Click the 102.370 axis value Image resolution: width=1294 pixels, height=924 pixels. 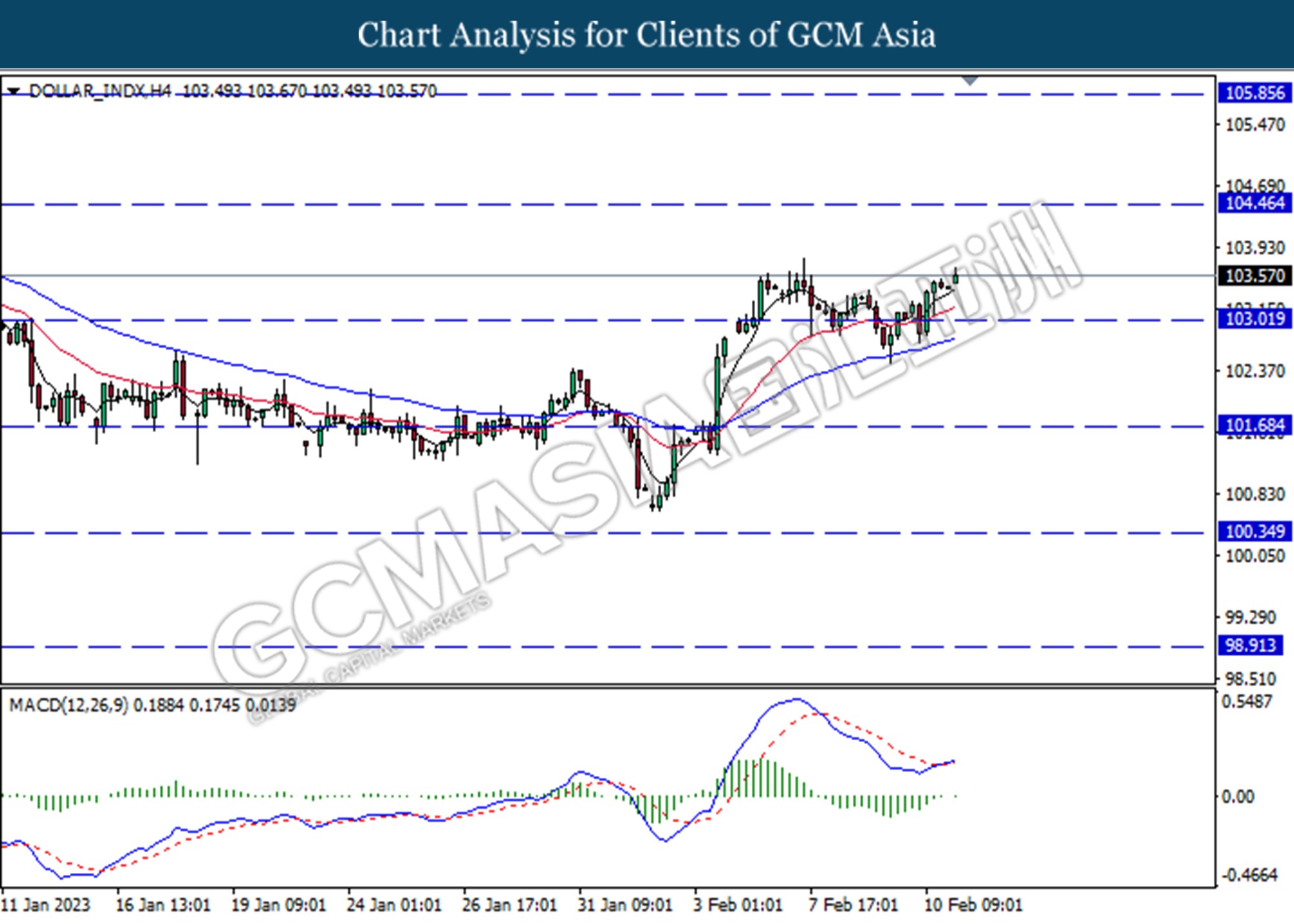coord(1255,371)
